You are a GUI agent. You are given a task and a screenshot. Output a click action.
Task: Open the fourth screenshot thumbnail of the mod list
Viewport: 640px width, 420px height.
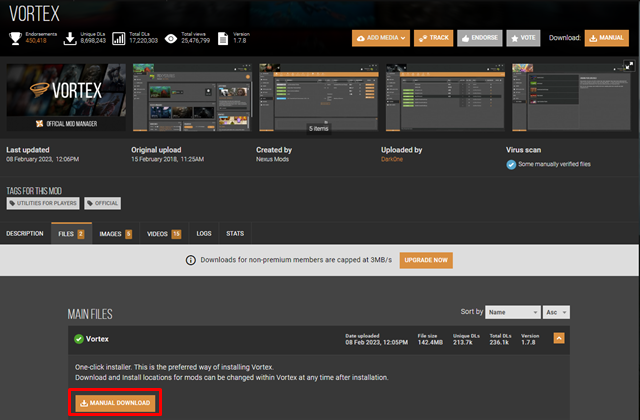[x=445, y=97]
